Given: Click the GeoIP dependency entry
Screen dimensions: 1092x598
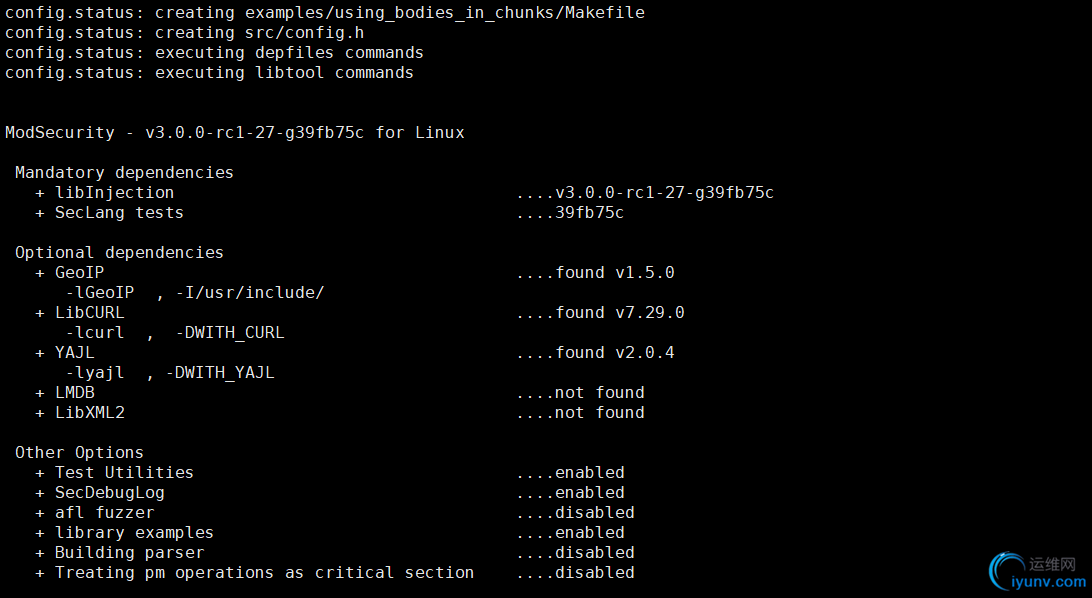Looking at the screenshot, I should pyautogui.click(x=79, y=272).
